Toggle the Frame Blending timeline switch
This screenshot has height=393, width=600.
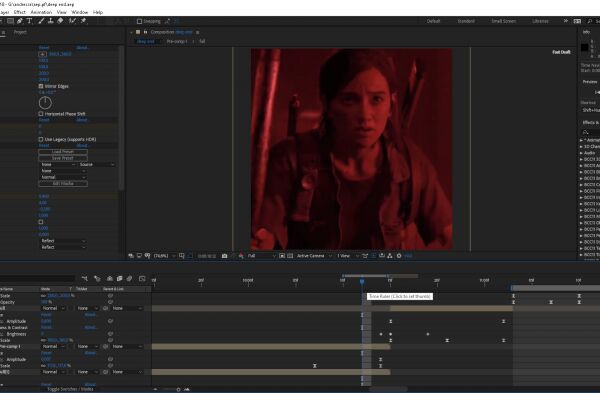(x=119, y=279)
